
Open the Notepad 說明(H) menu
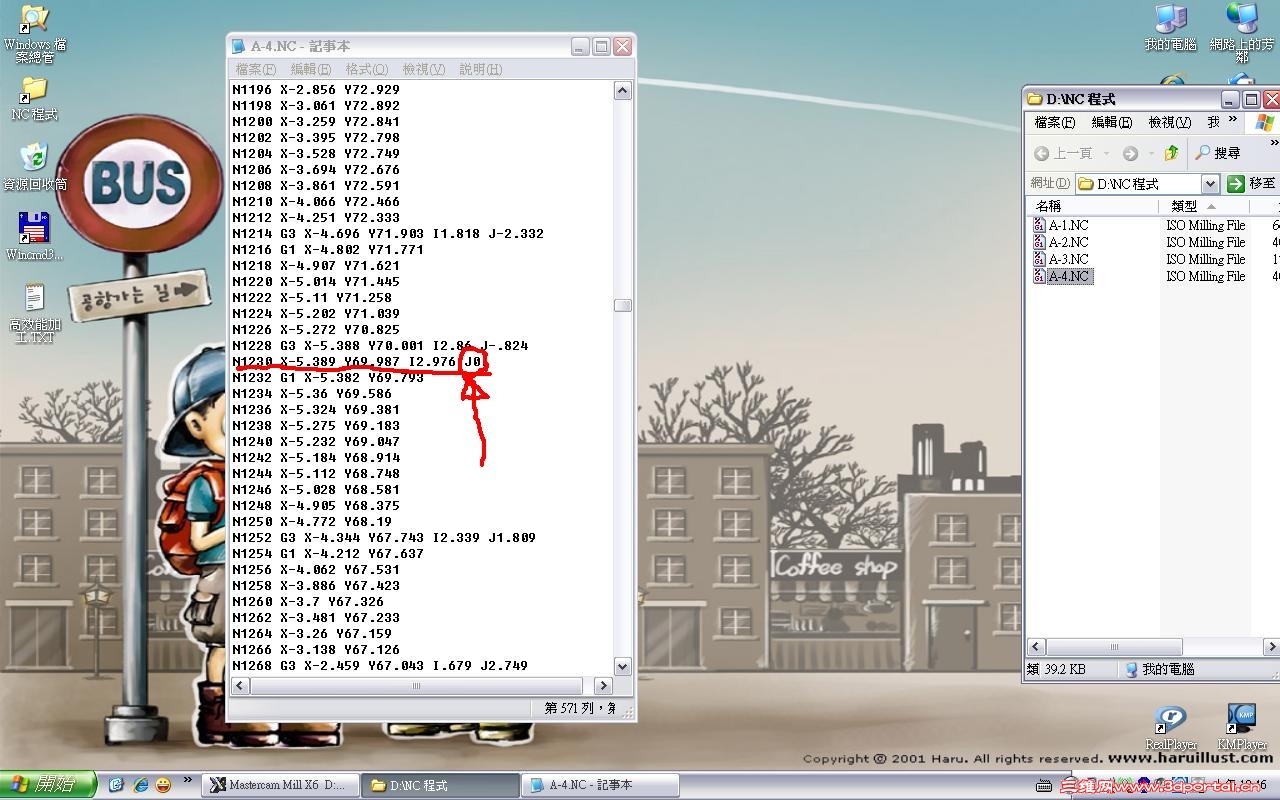[481, 69]
